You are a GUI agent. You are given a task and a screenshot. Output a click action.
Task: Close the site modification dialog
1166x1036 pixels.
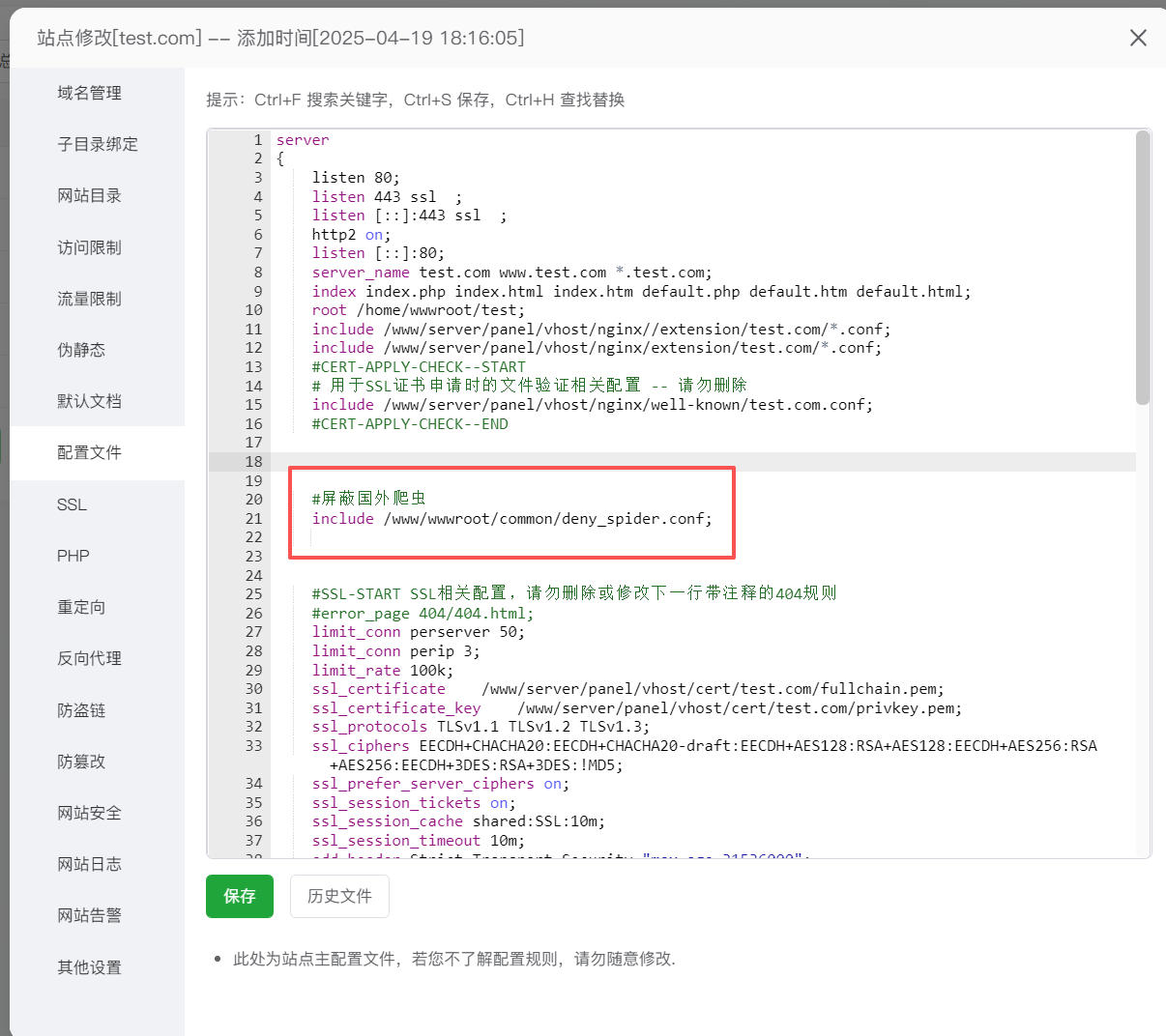pyautogui.click(x=1138, y=38)
